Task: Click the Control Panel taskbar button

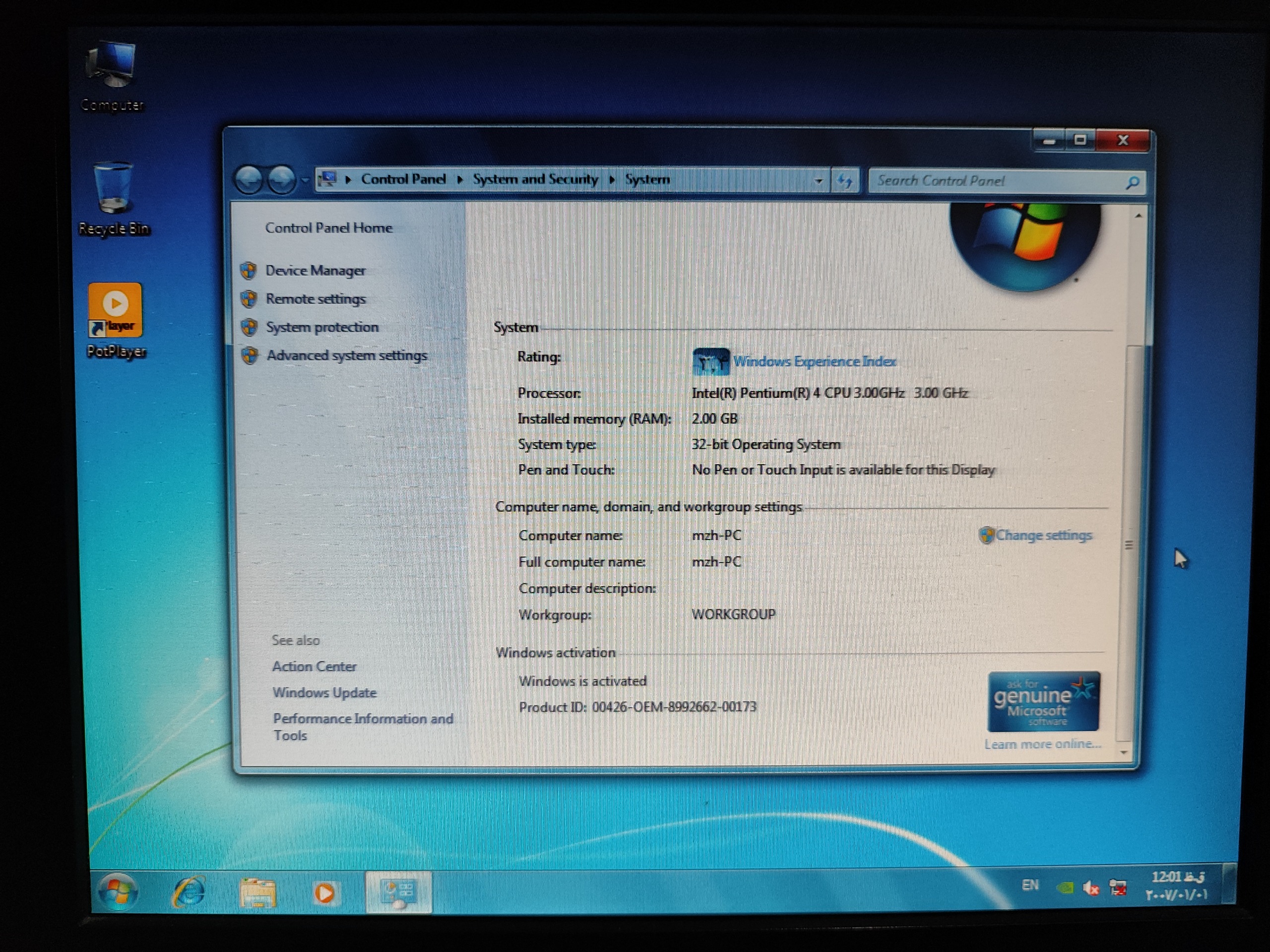Action: click(x=398, y=892)
